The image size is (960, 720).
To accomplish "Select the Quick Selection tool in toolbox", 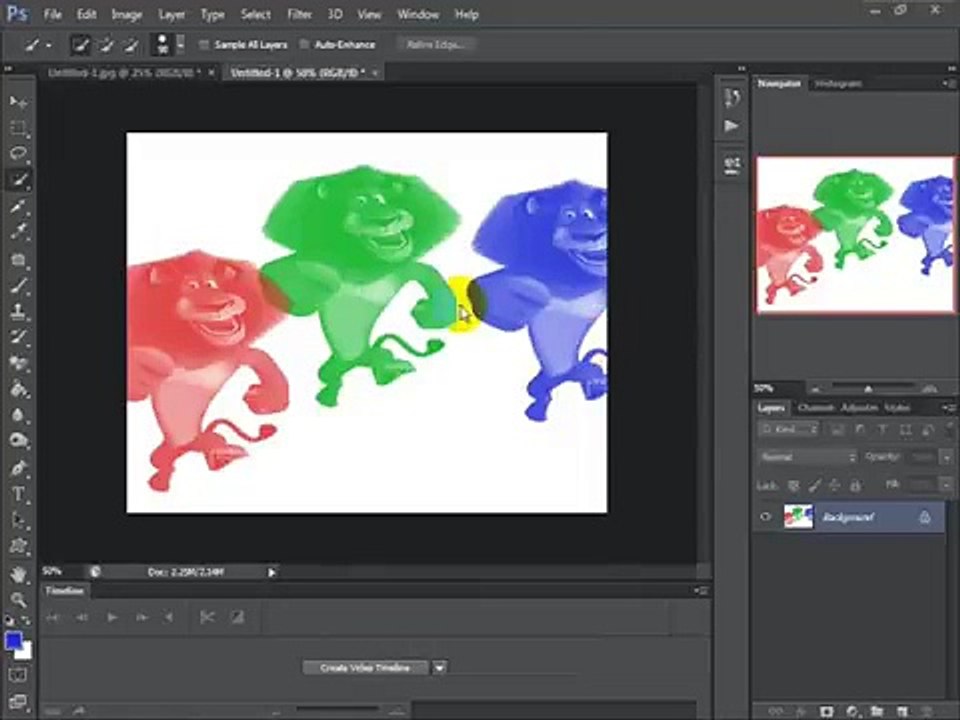I will (18, 179).
